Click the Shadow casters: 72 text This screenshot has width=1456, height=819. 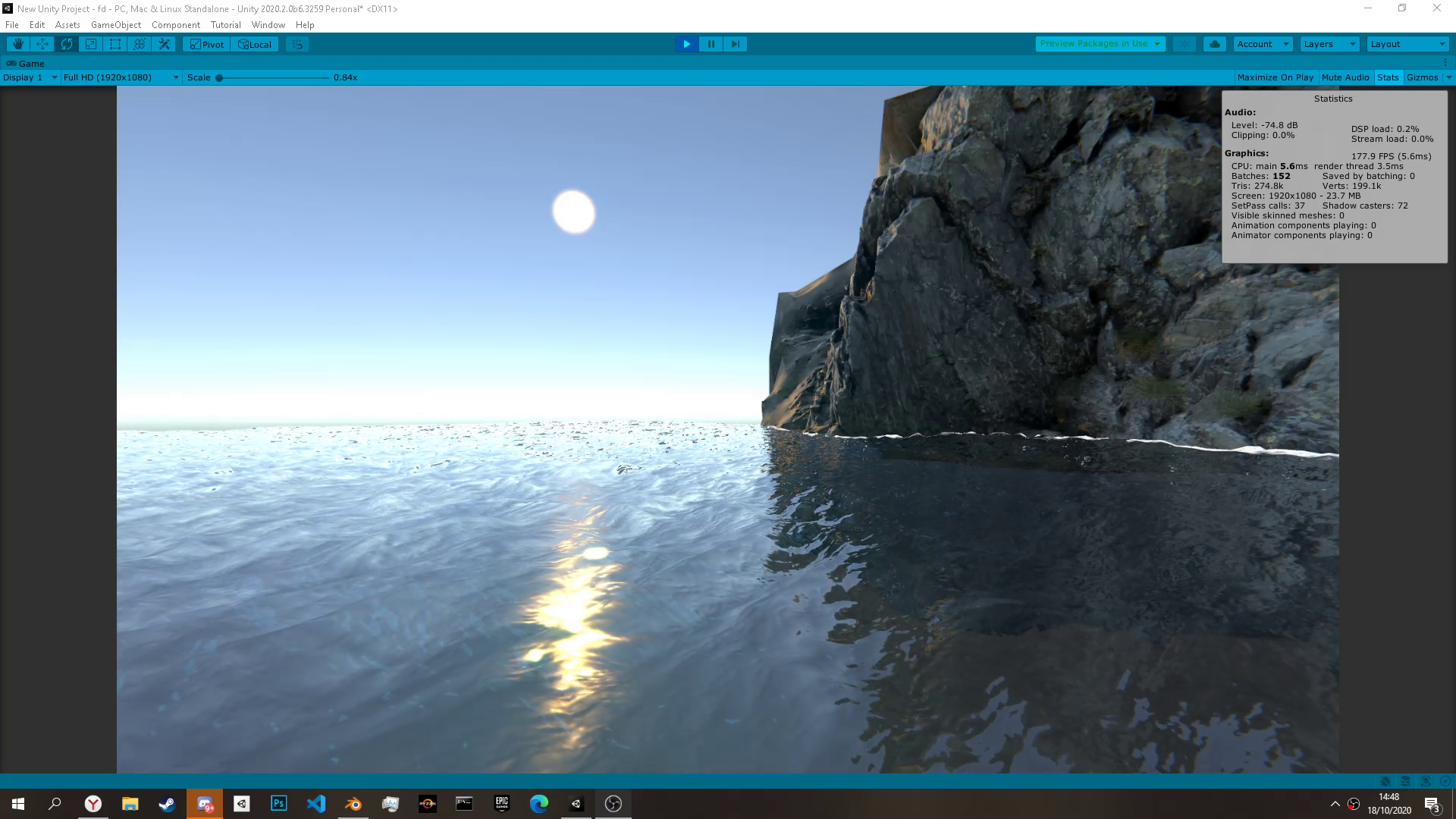(x=1365, y=206)
